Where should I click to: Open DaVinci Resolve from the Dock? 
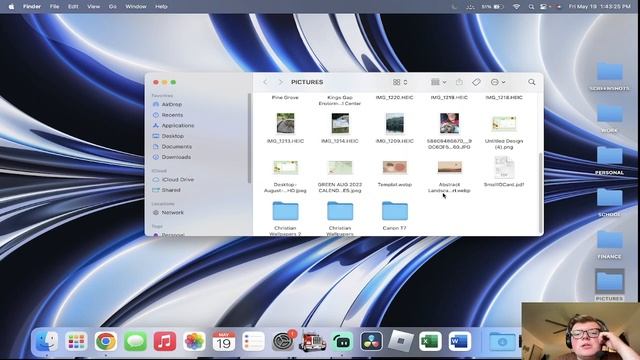coord(371,341)
